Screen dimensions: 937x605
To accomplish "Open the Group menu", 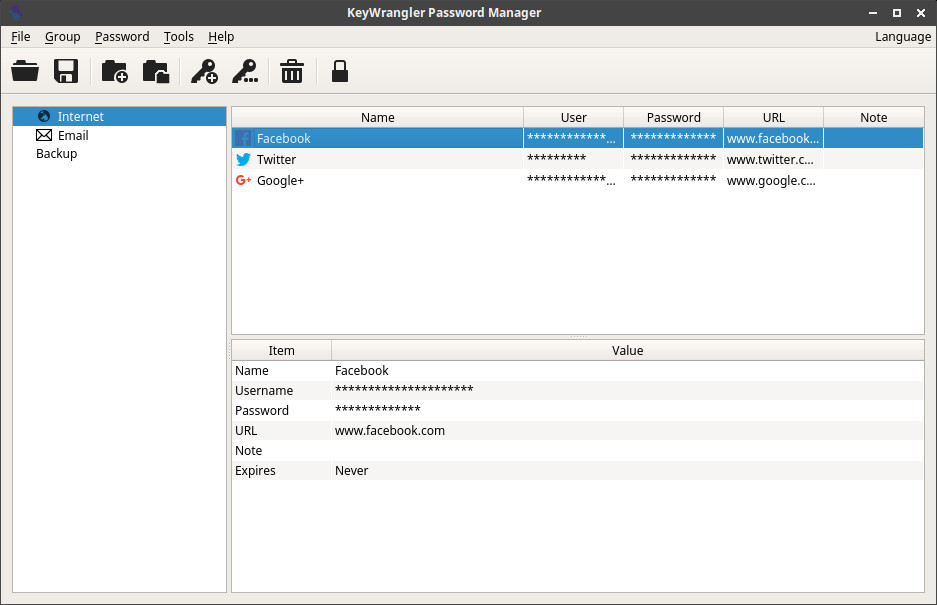I will [x=63, y=36].
